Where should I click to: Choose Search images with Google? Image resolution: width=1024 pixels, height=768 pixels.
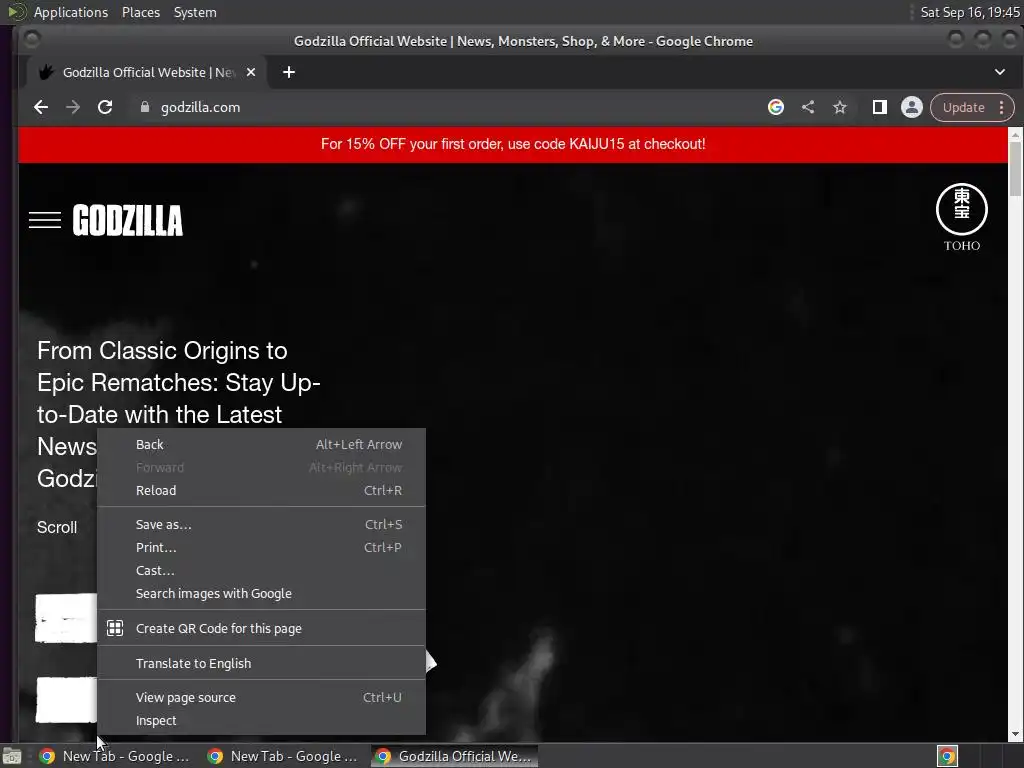[x=261, y=594]
